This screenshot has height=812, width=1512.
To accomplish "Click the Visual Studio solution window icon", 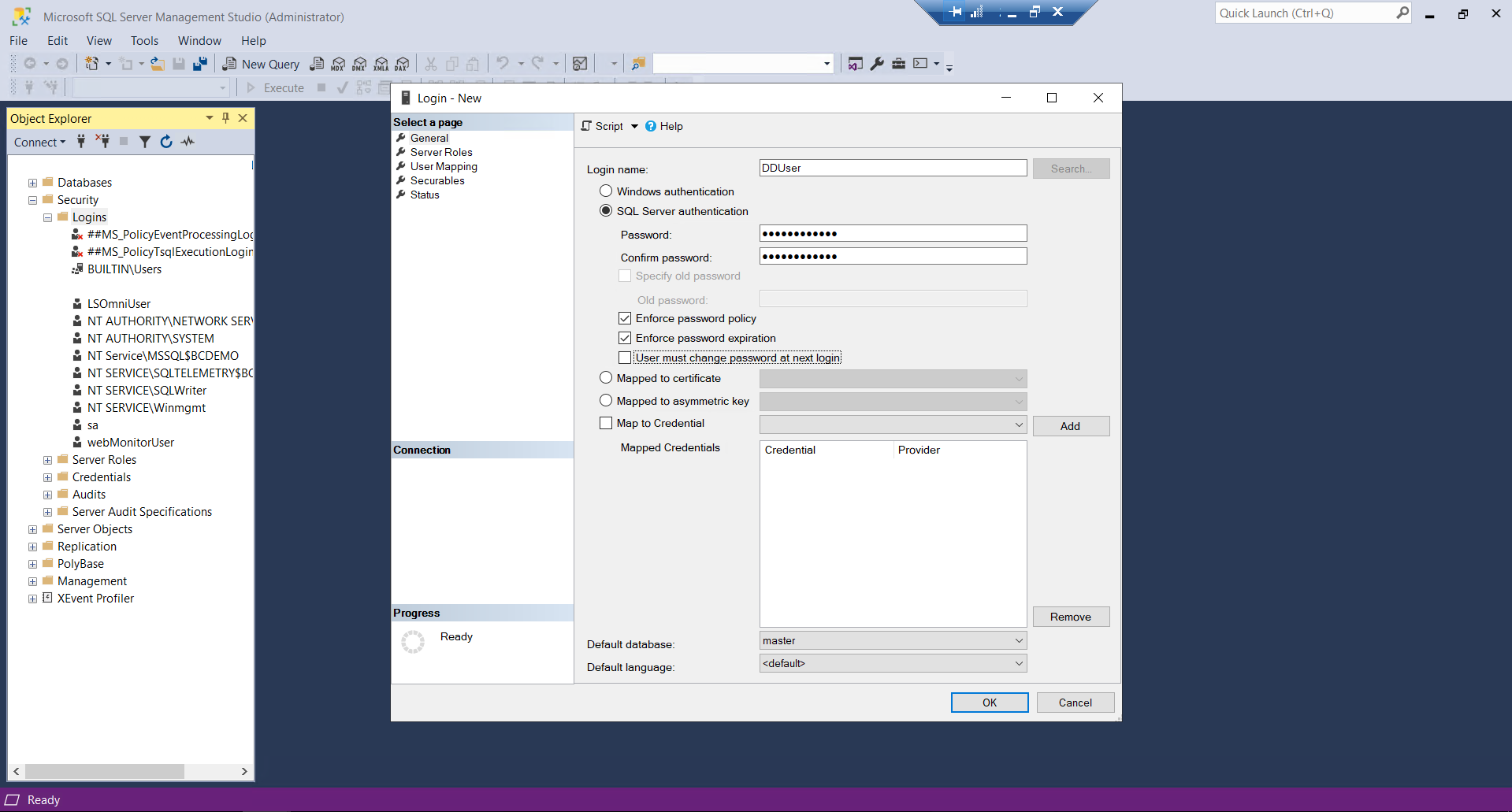I will coord(856,64).
